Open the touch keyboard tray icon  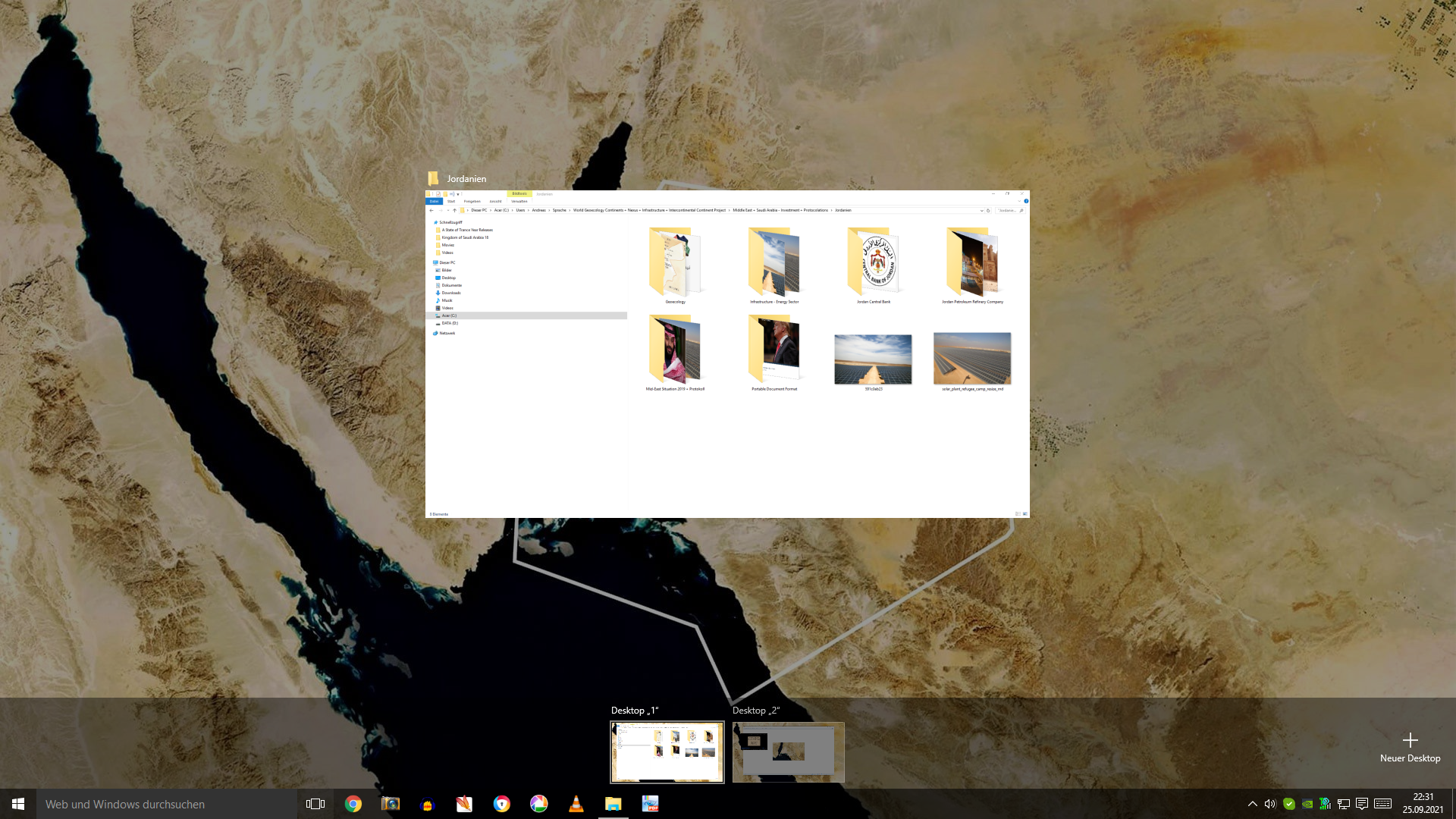[x=1382, y=804]
